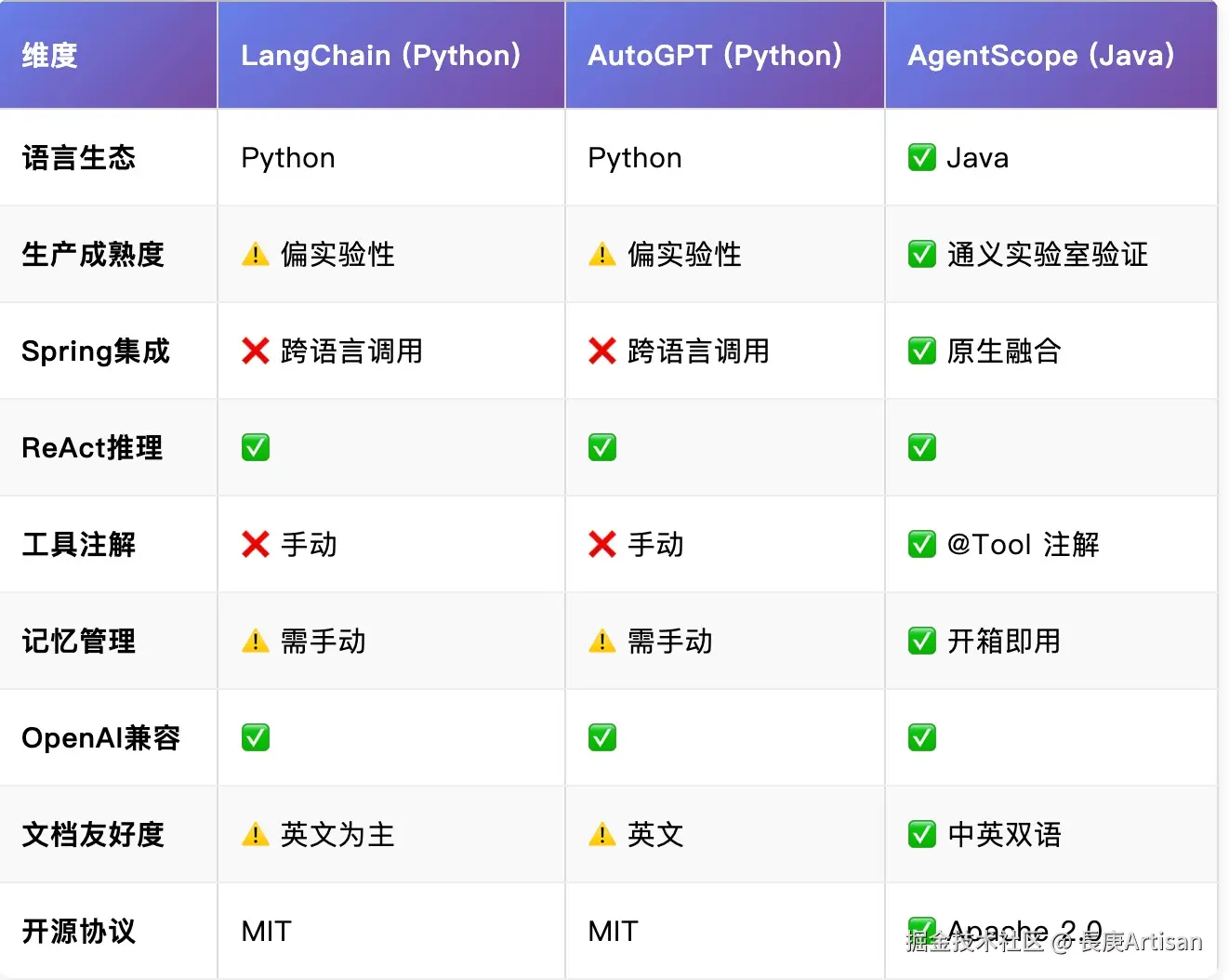Image resolution: width=1229 pixels, height=980 pixels.
Task: Click the green check beside @Tool 注解
Action: [x=921, y=544]
